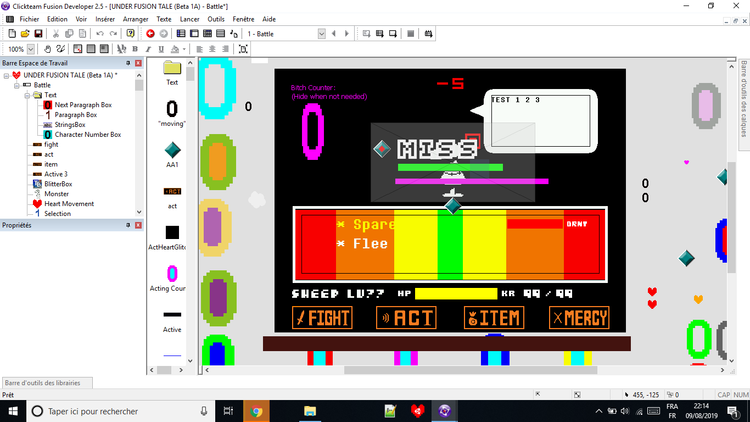
Task: Toggle the show grid icon
Action: coord(90,49)
